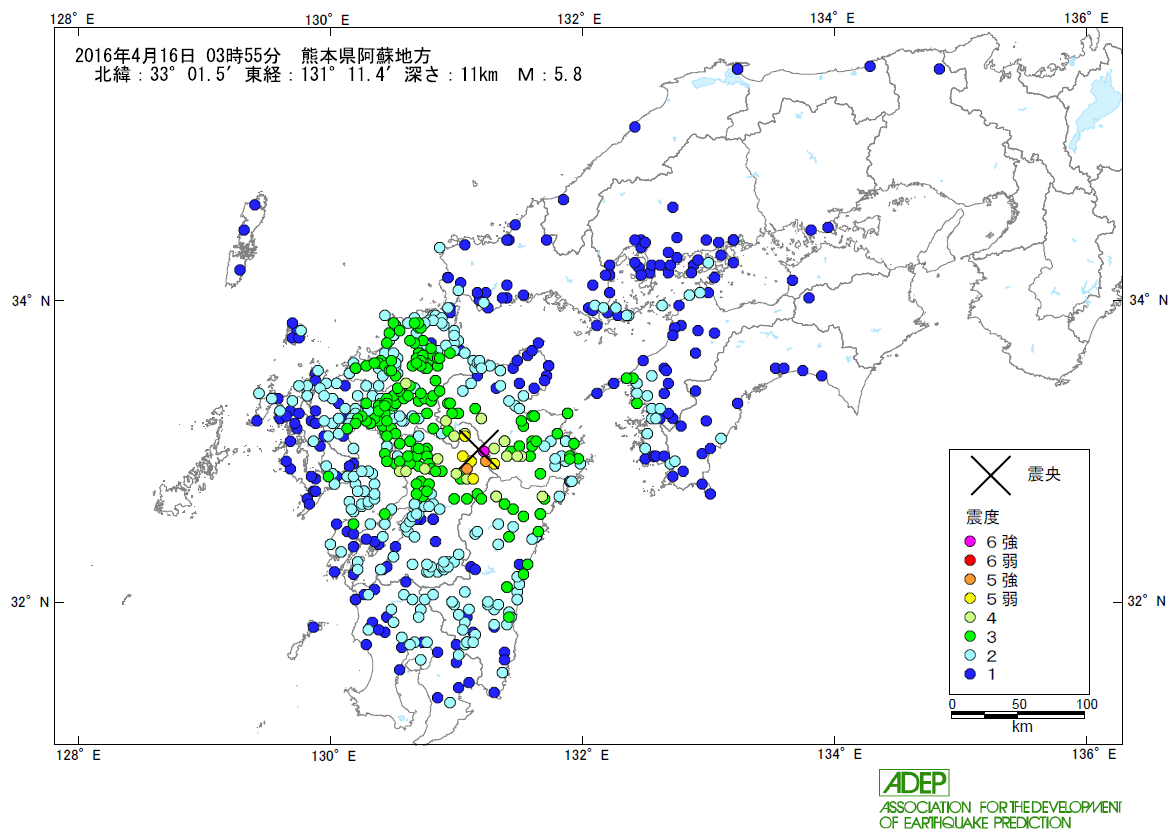
Task: Select the green intensity 3 legend dot
Action: [970, 636]
